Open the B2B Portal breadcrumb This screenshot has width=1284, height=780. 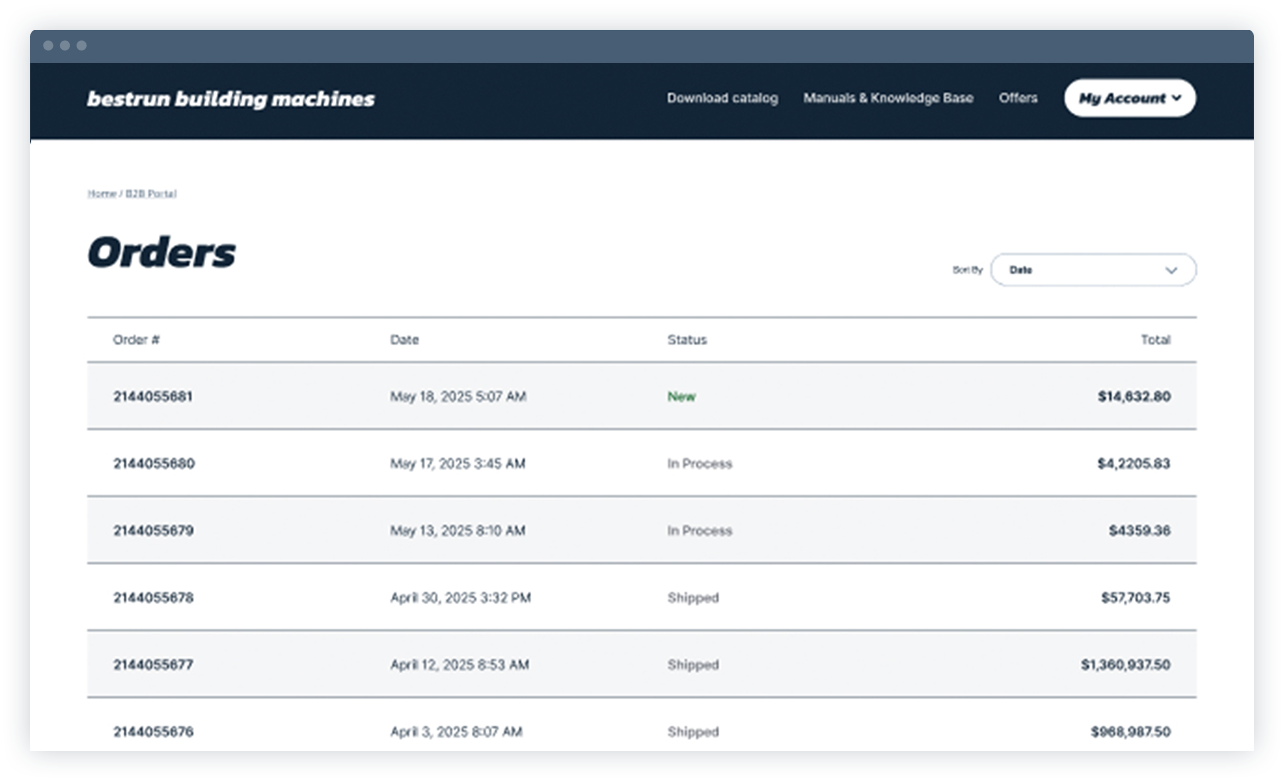click(x=151, y=194)
